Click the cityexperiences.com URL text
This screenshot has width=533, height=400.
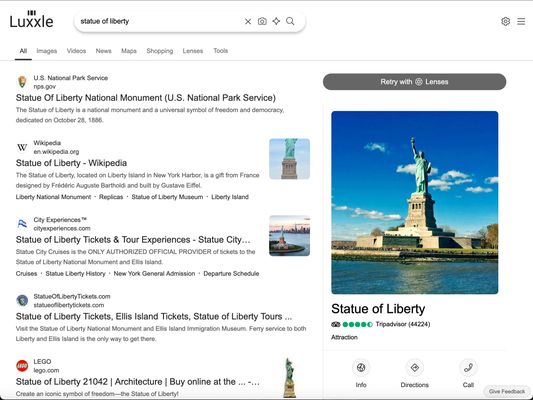pos(62,228)
